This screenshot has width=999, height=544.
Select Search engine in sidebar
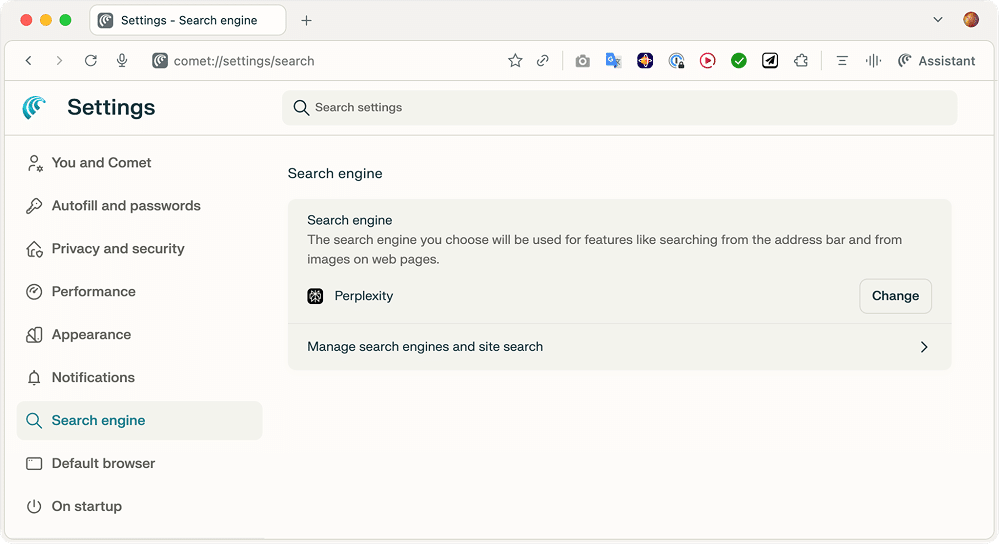coord(140,420)
